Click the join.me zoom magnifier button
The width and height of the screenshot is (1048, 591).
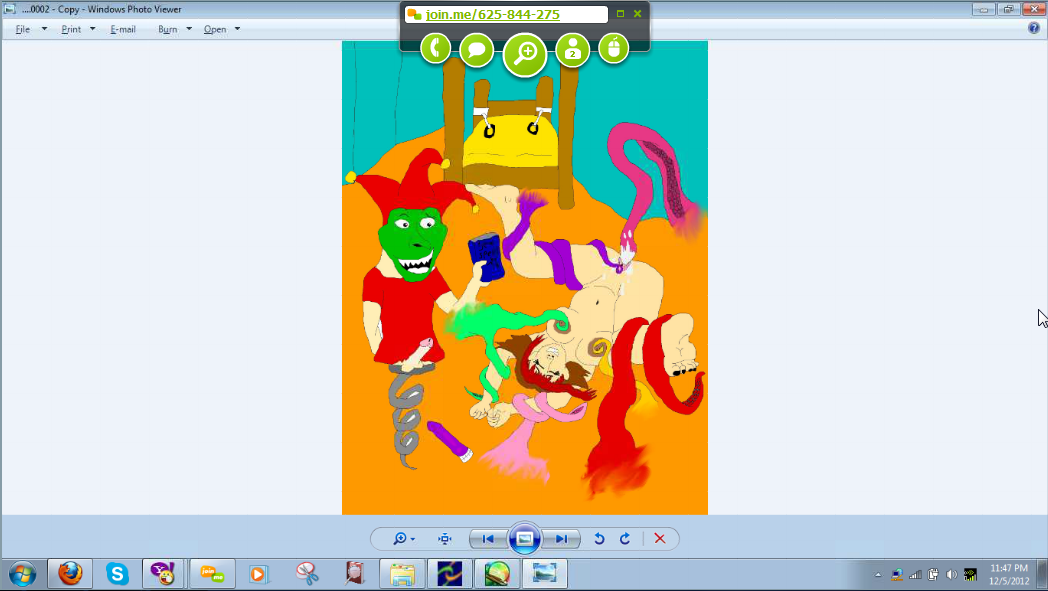tap(525, 54)
